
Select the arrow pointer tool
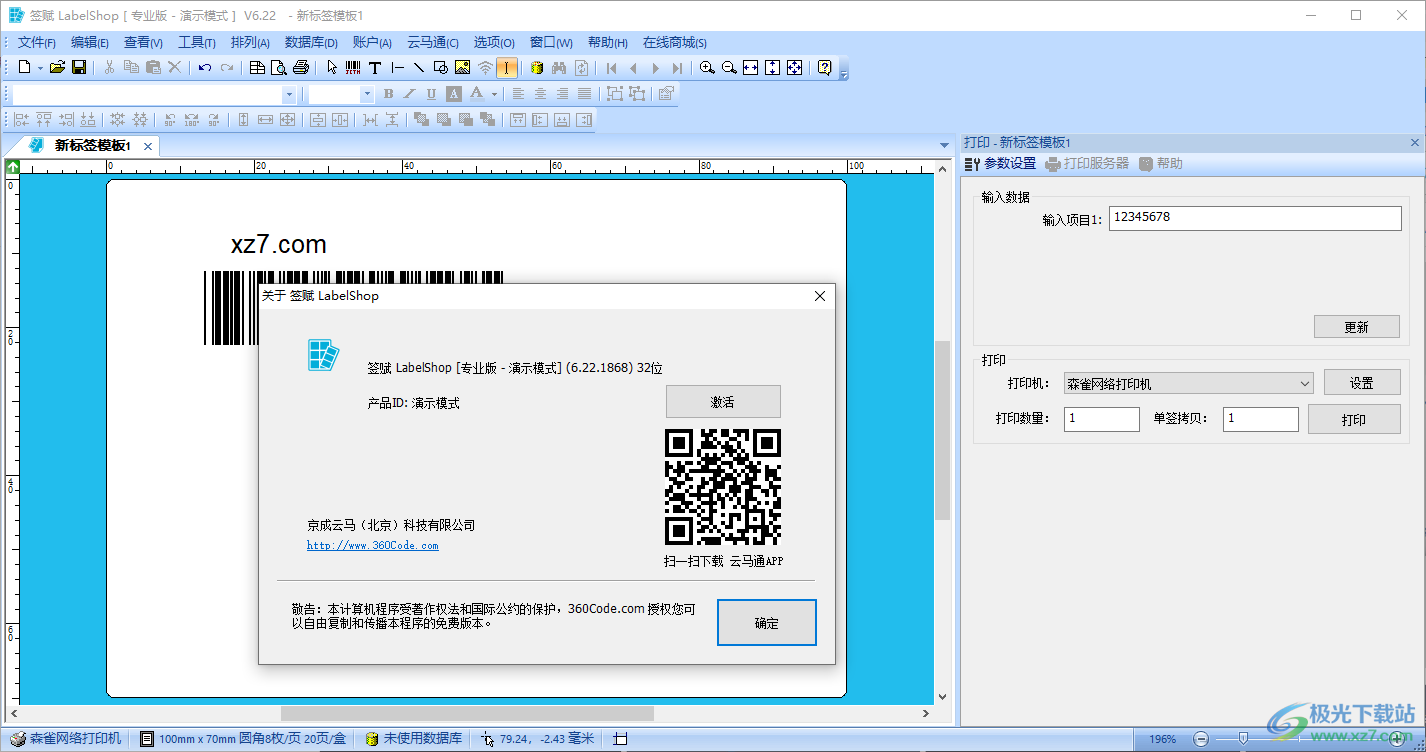332,68
